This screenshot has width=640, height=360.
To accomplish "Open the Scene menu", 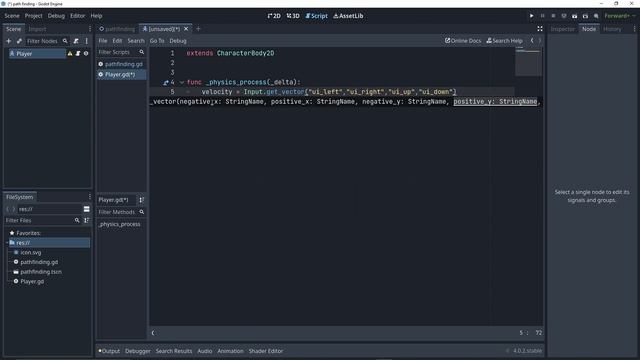I will pyautogui.click(x=12, y=16).
